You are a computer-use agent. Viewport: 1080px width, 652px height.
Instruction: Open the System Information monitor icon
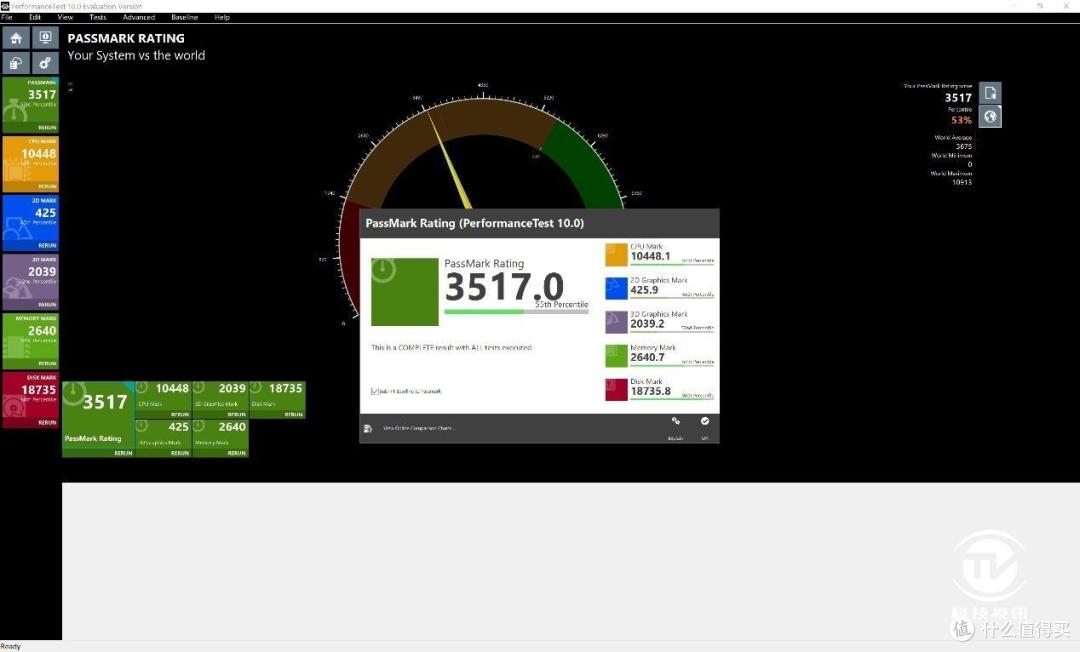pyautogui.click(x=45, y=38)
